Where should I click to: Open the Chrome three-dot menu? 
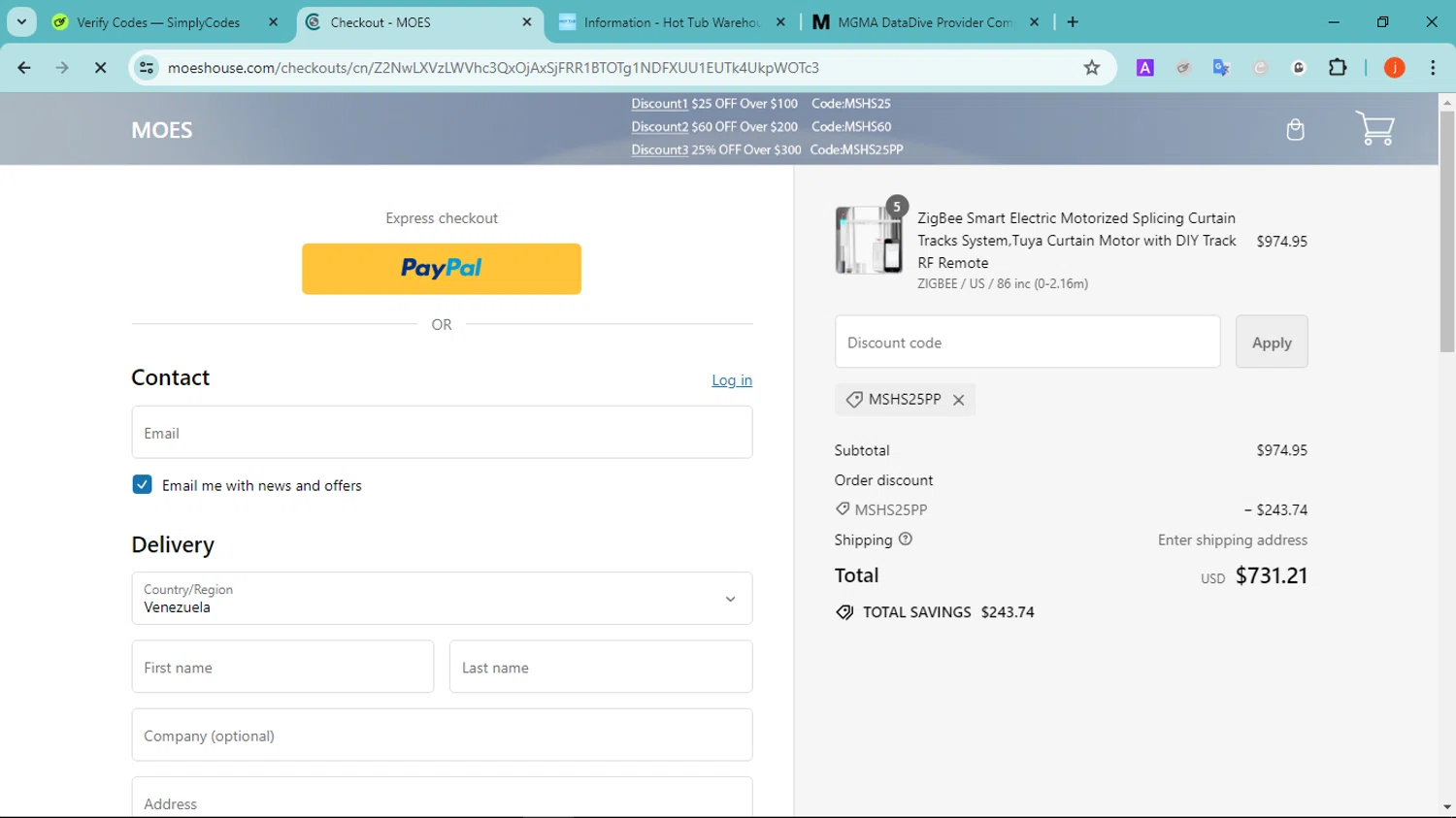[1433, 68]
